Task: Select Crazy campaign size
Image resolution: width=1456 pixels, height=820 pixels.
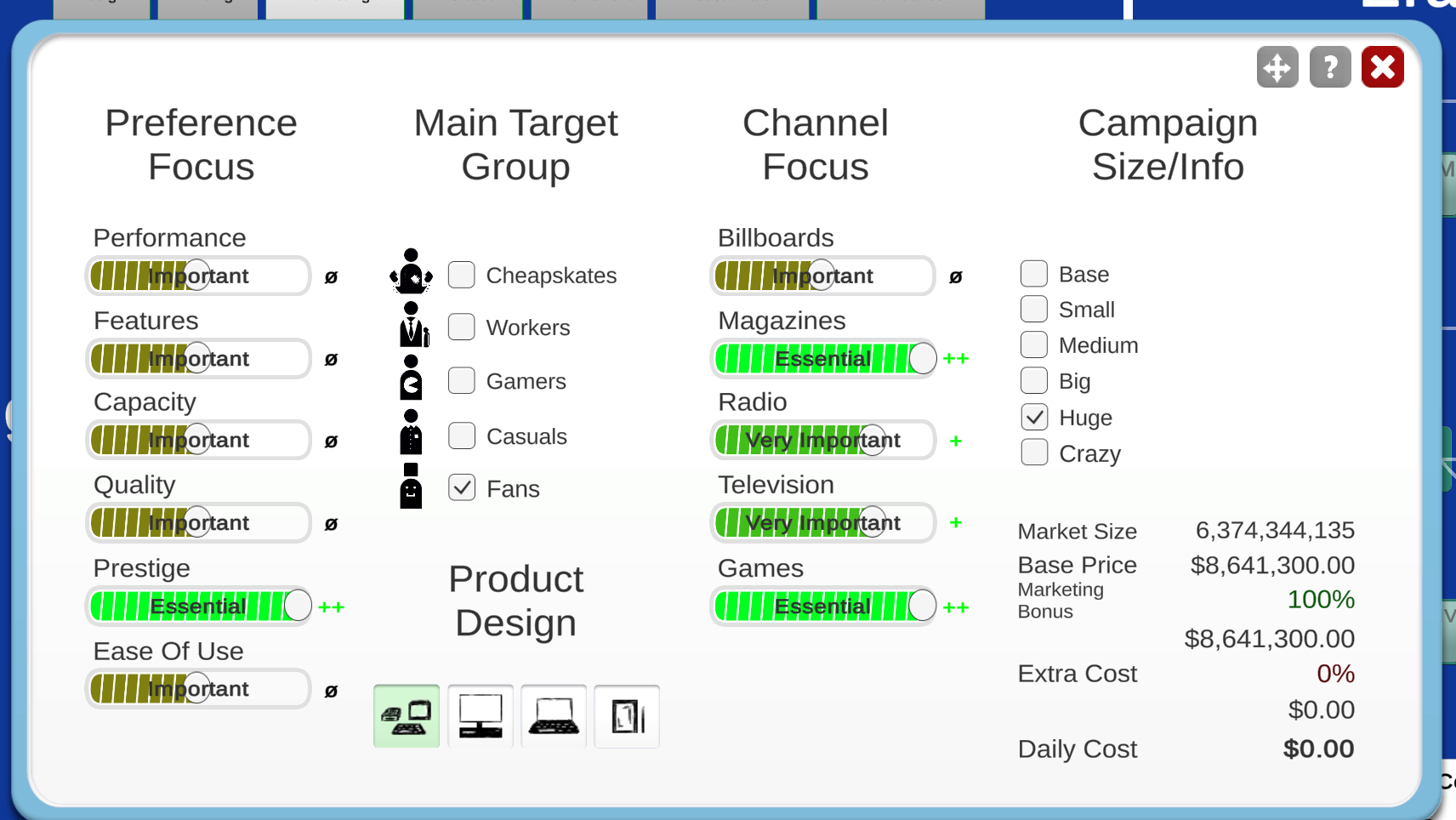Action: 1034,453
